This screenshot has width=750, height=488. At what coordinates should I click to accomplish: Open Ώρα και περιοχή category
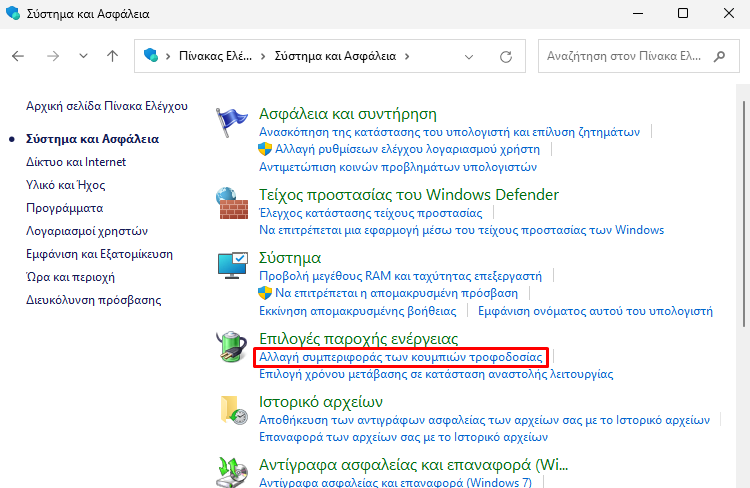(70, 277)
